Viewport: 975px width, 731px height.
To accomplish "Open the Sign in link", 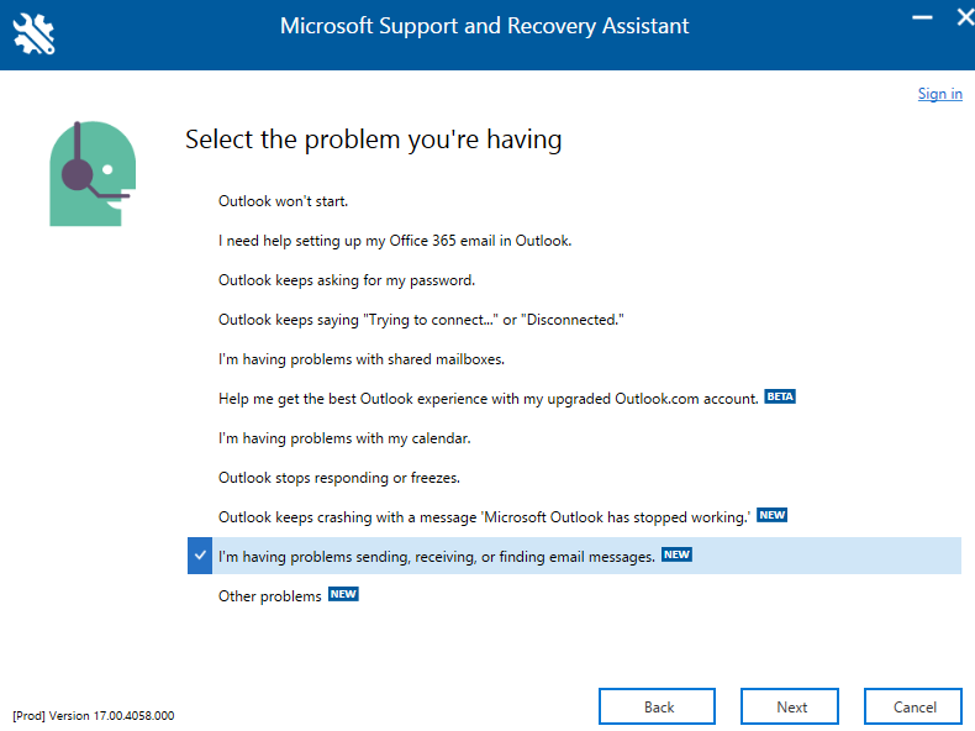I will 940,94.
